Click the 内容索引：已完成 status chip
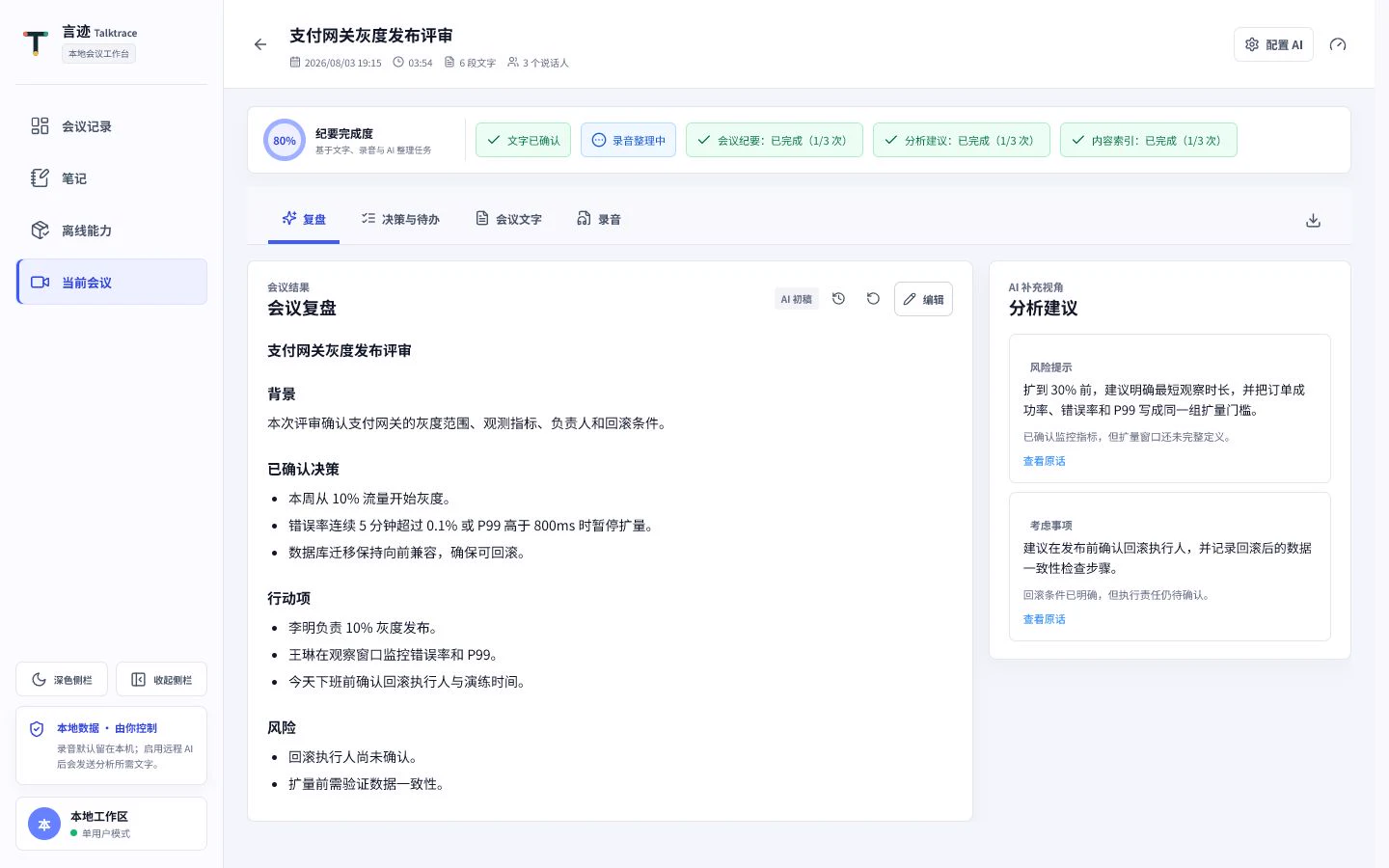Viewport: 1389px width, 868px height. pyautogui.click(x=1148, y=141)
